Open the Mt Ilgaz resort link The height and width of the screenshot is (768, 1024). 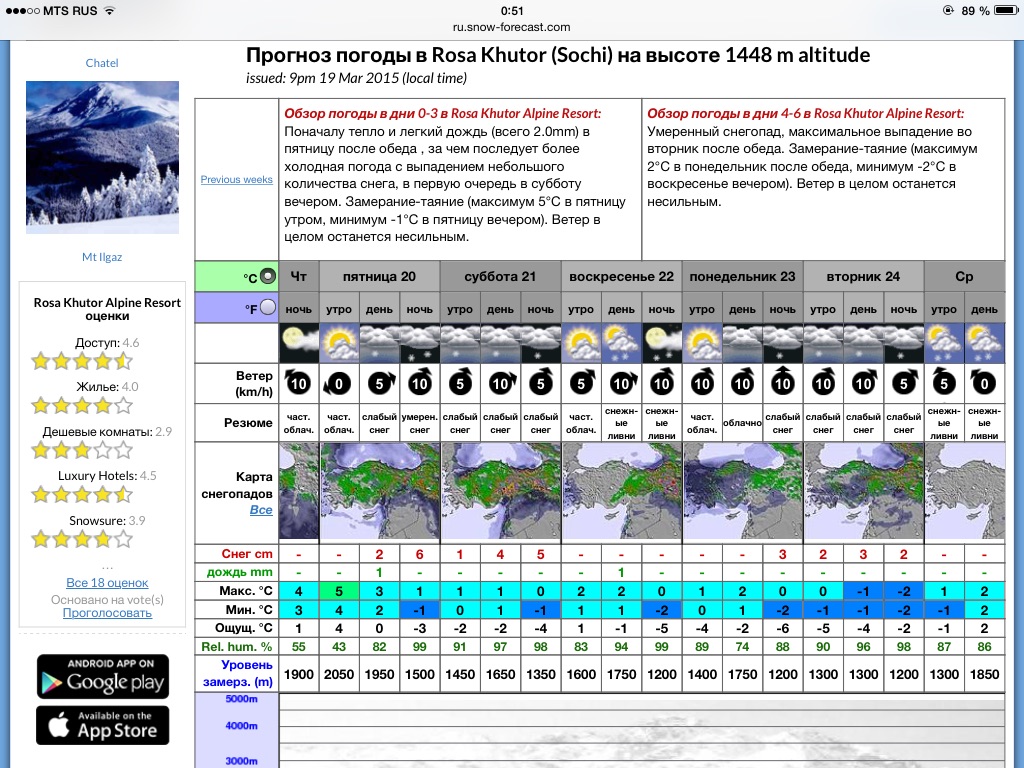[102, 257]
